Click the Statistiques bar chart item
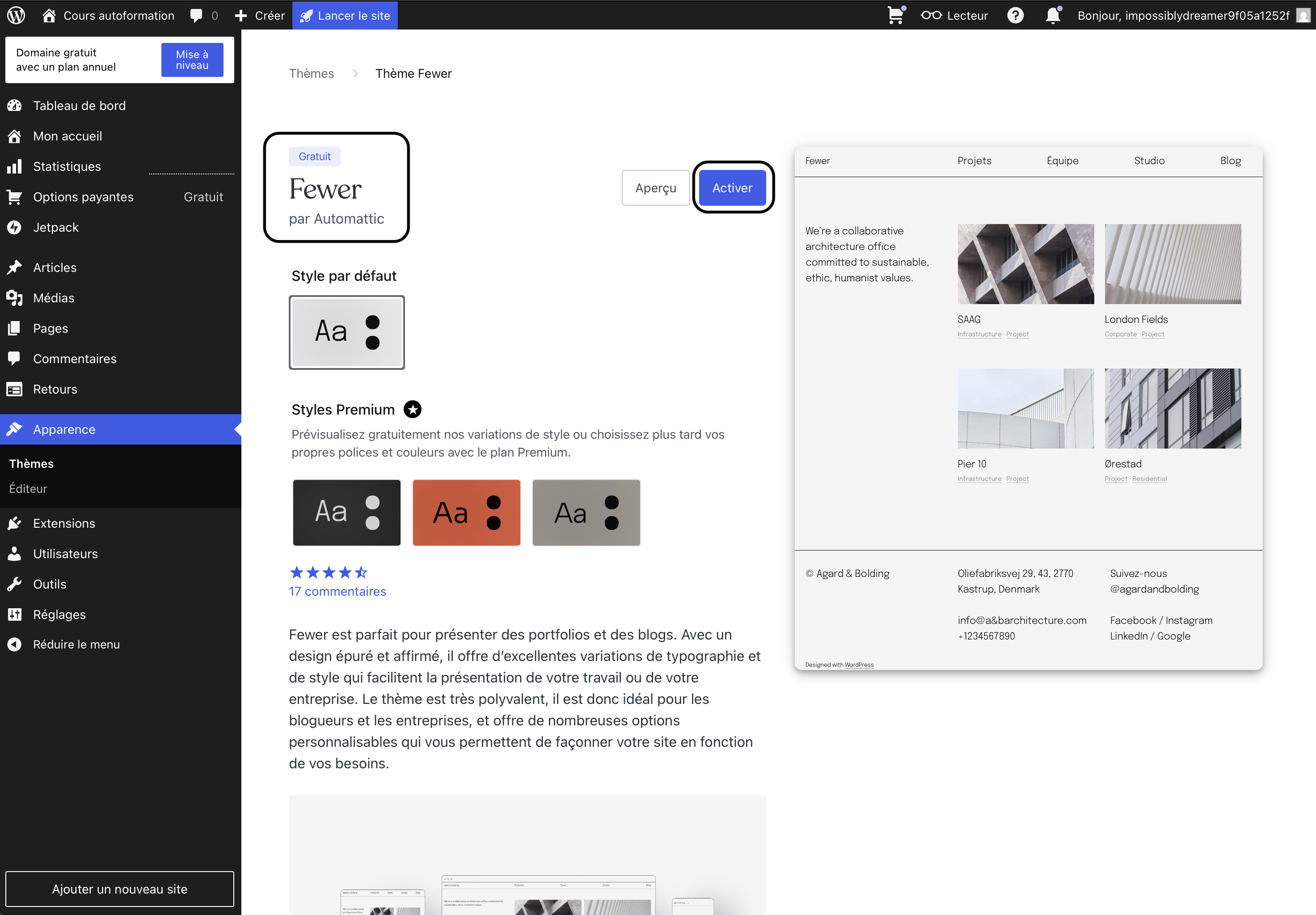 (x=67, y=166)
